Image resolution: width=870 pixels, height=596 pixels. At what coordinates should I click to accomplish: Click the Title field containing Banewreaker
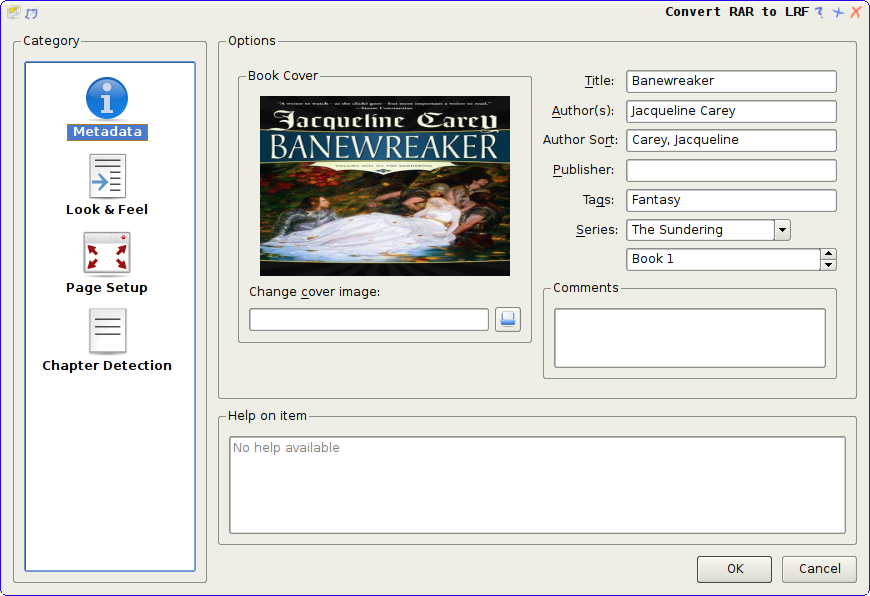pos(731,81)
